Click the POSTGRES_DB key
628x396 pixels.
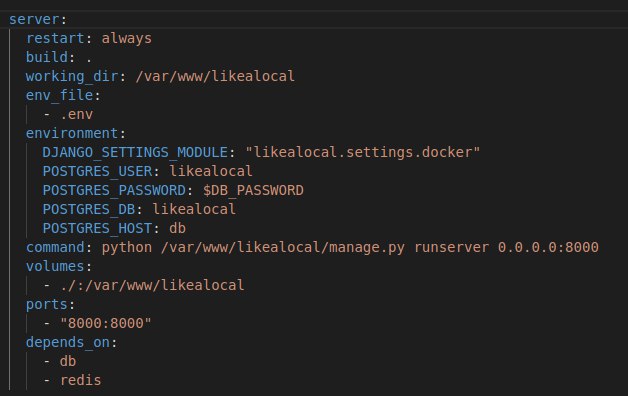tap(89, 209)
